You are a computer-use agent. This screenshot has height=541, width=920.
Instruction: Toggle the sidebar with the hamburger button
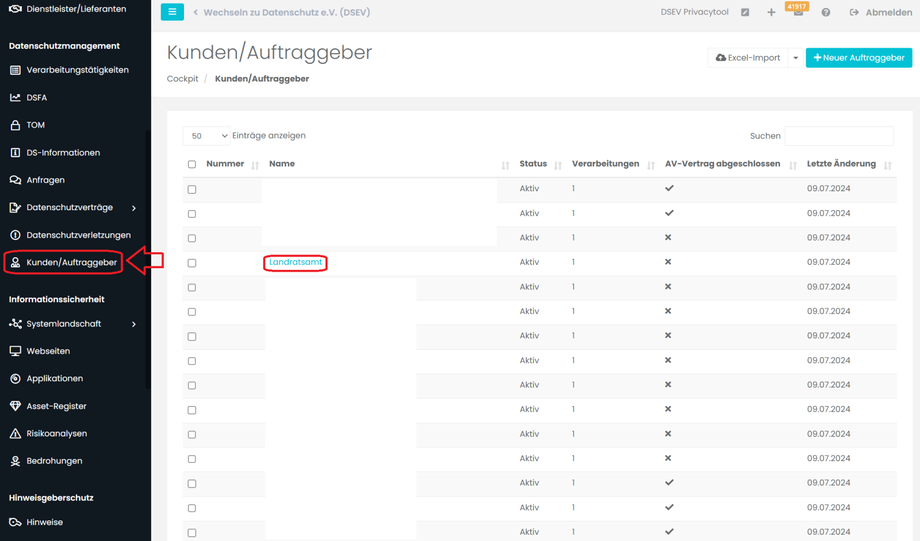pyautogui.click(x=172, y=12)
